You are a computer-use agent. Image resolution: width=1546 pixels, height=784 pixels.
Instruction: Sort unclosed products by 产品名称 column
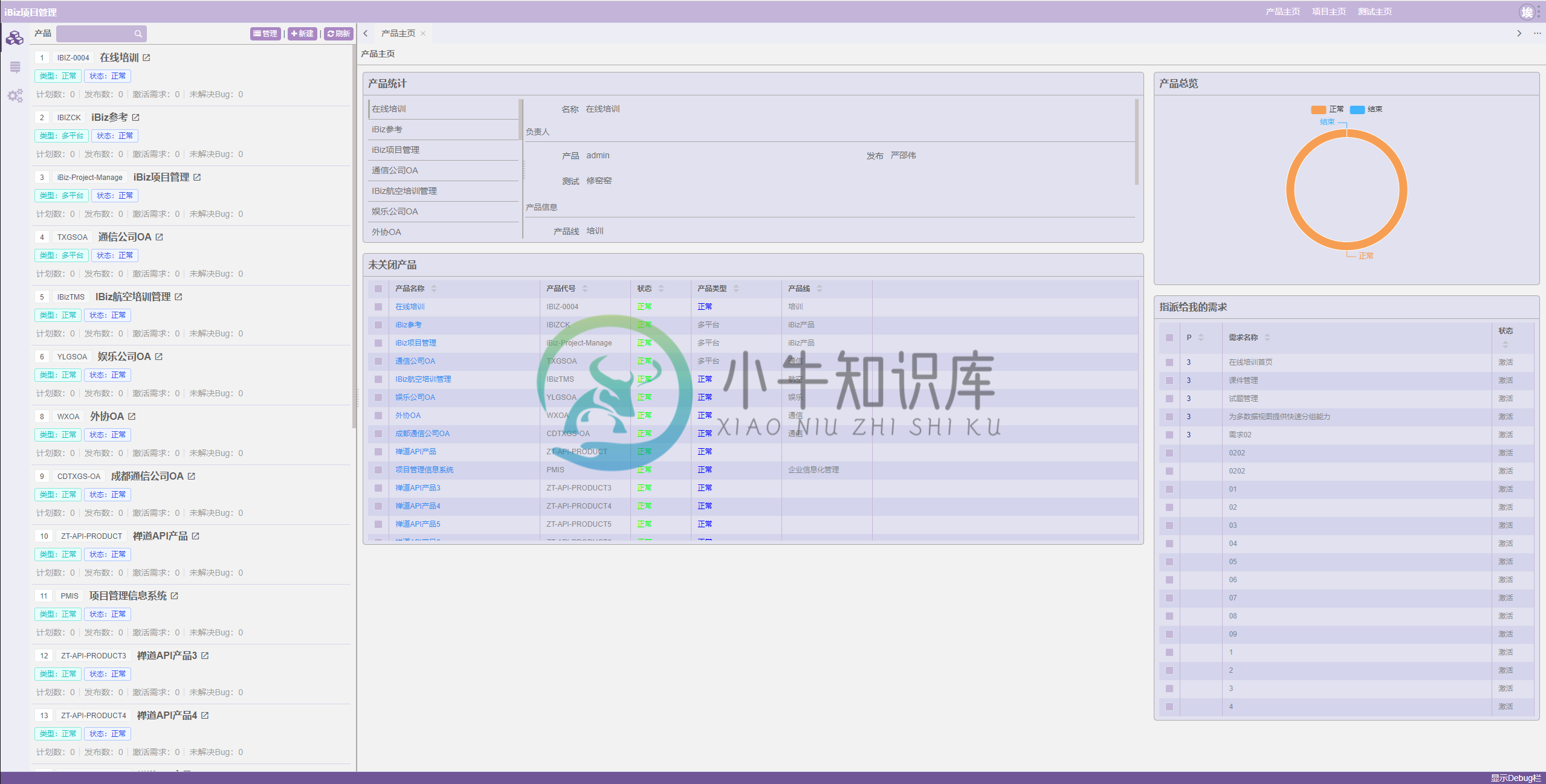point(434,289)
